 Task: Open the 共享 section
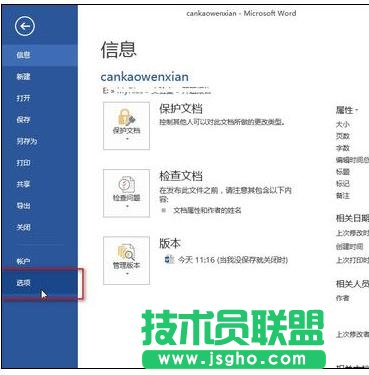click(x=40, y=184)
